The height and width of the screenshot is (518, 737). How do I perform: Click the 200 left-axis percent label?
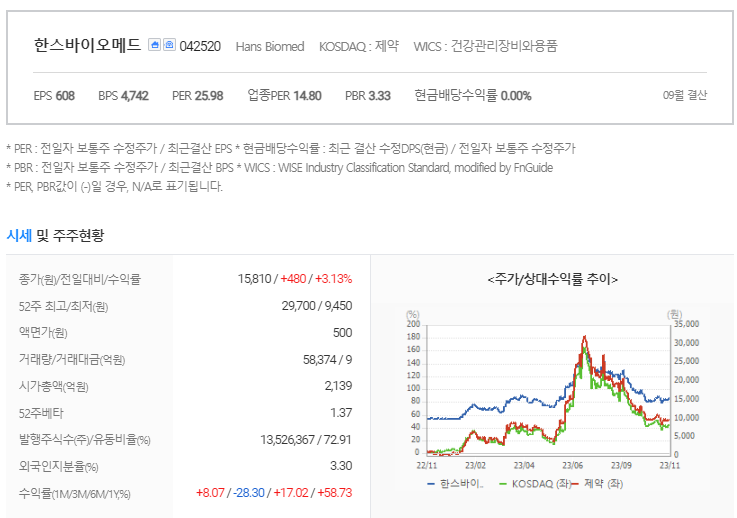tap(413, 324)
